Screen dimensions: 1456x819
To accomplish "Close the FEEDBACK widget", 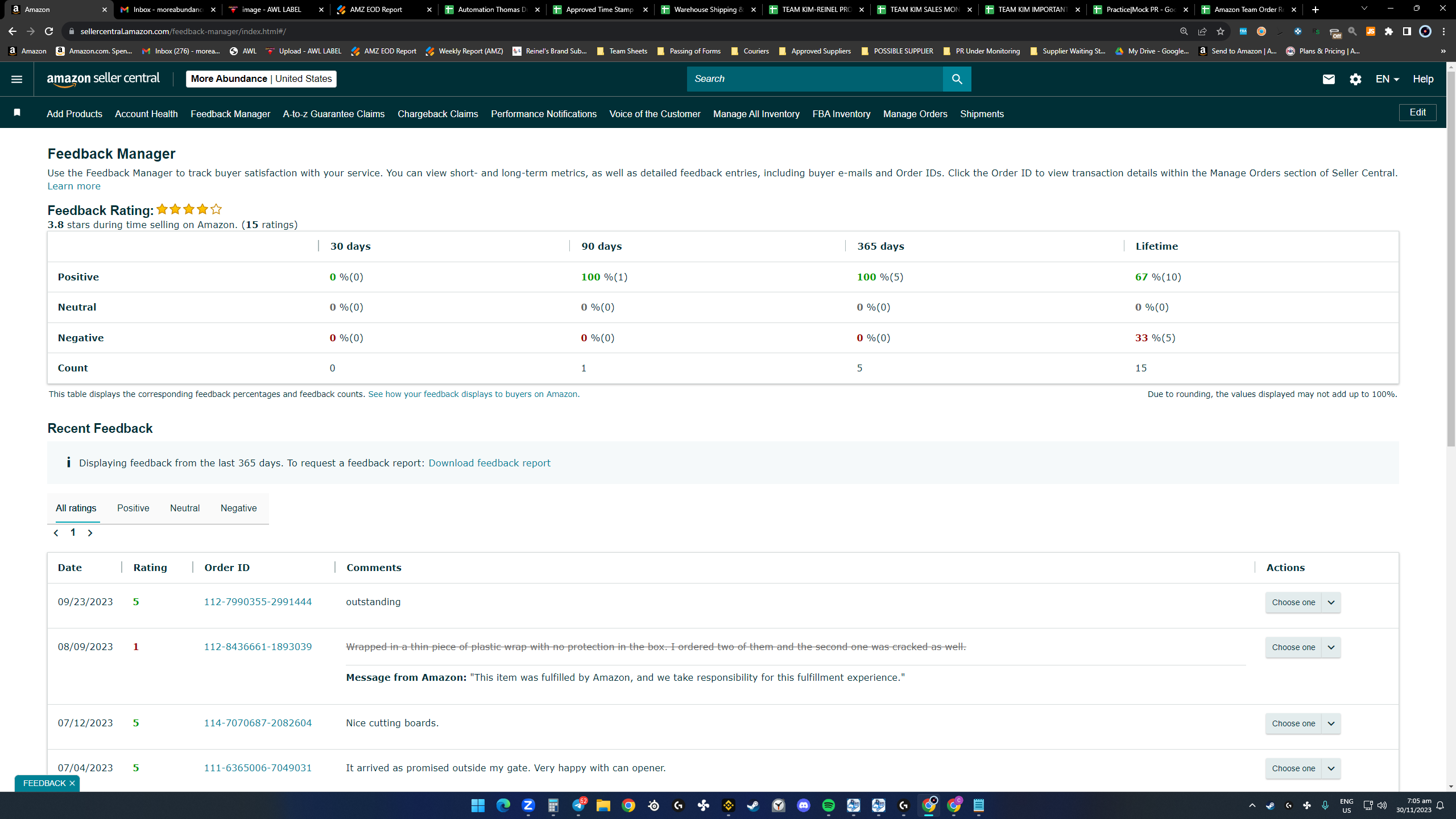I will click(x=72, y=783).
